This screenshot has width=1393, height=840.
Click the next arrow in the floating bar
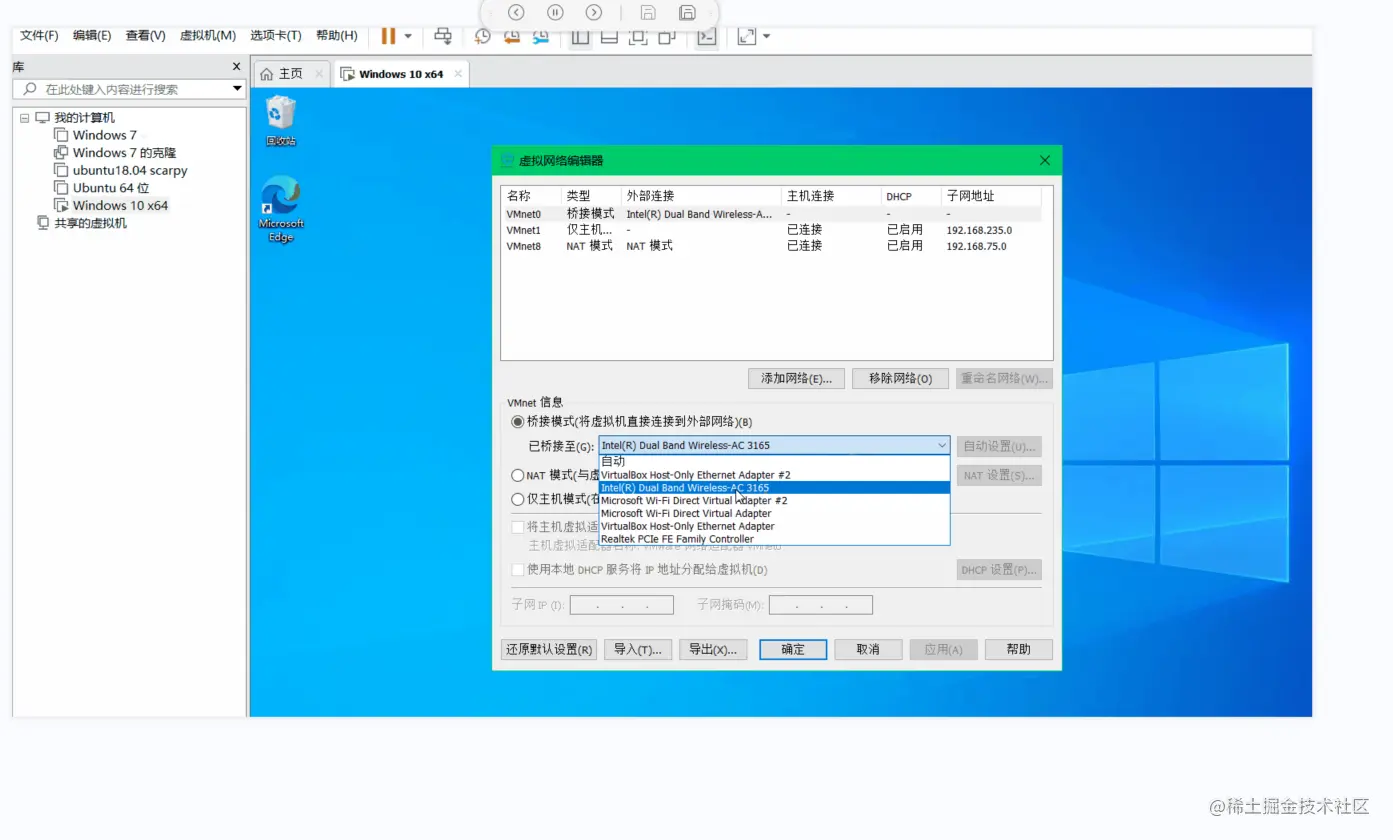594,13
